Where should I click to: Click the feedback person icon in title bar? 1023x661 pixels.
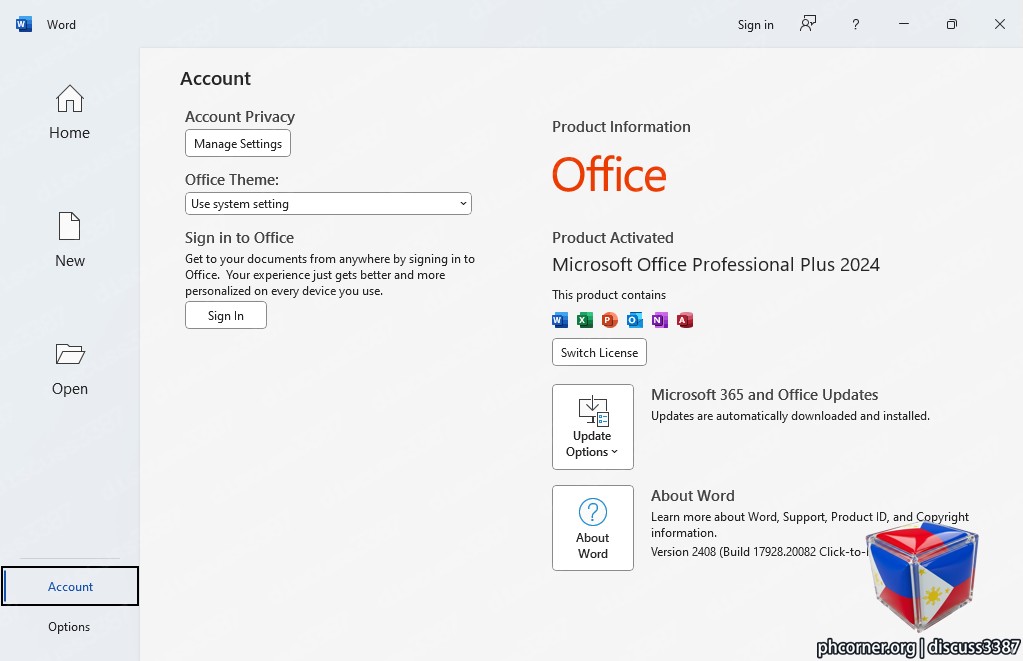pos(808,24)
